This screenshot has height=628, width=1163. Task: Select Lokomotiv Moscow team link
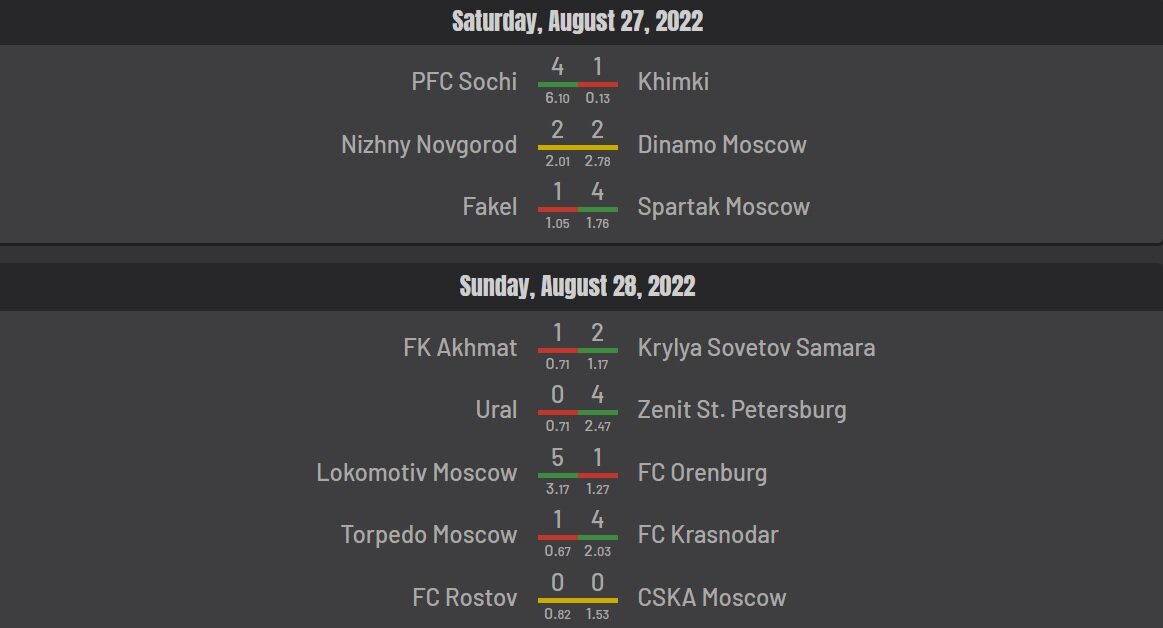coord(417,473)
